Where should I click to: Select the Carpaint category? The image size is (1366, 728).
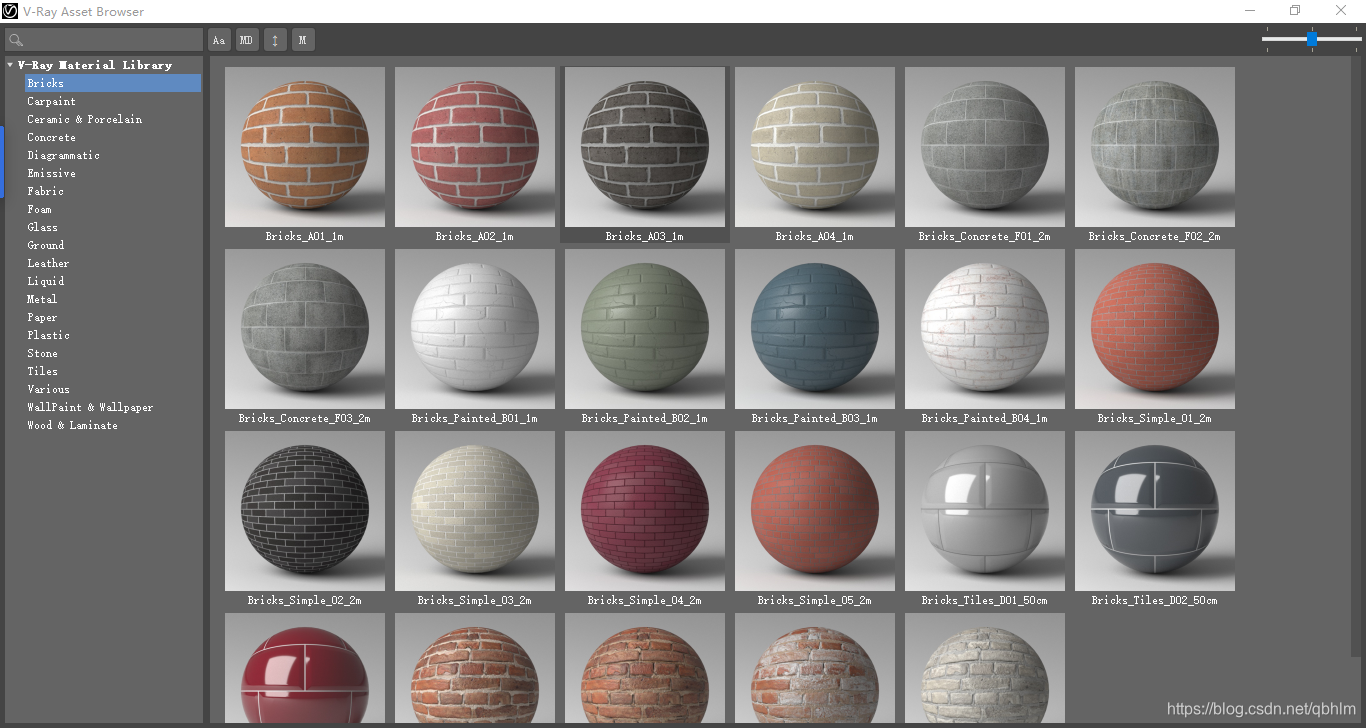(51, 101)
